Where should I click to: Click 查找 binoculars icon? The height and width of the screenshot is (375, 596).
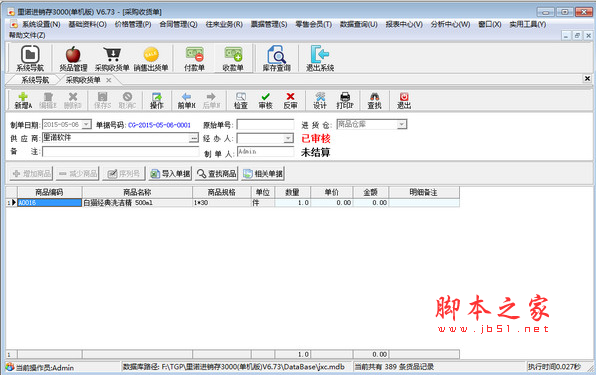[x=374, y=101]
